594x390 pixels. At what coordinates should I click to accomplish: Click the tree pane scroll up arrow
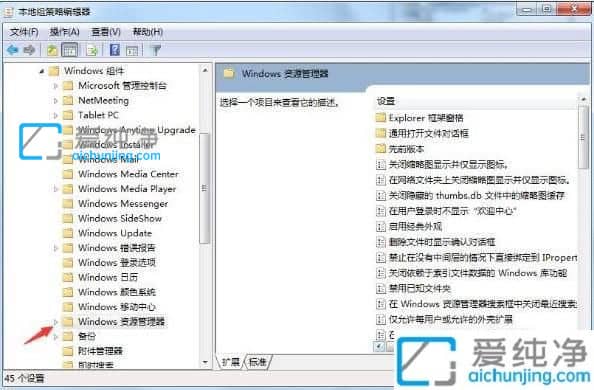click(205, 70)
